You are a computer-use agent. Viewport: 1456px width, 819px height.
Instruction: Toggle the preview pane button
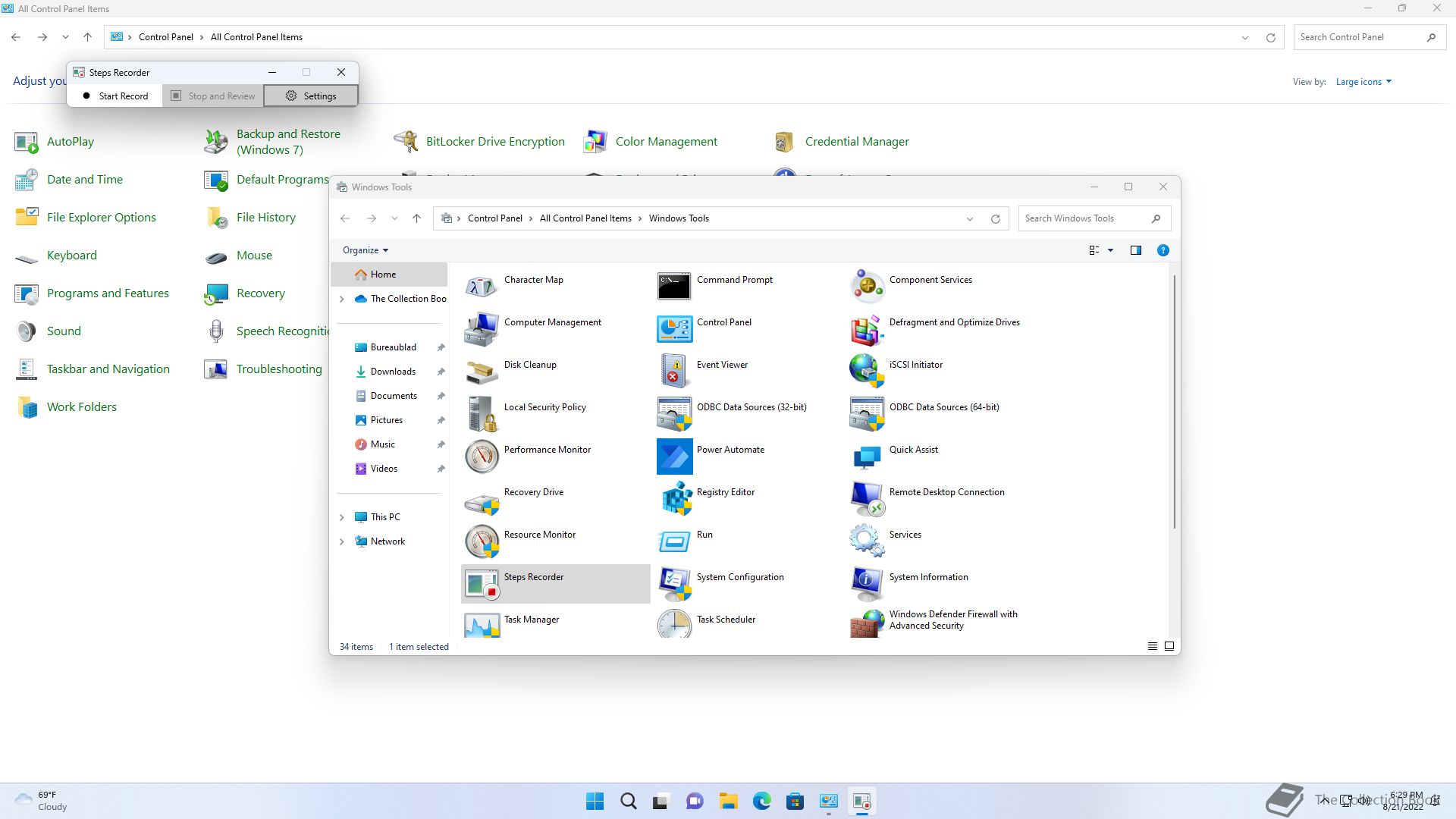(1136, 250)
